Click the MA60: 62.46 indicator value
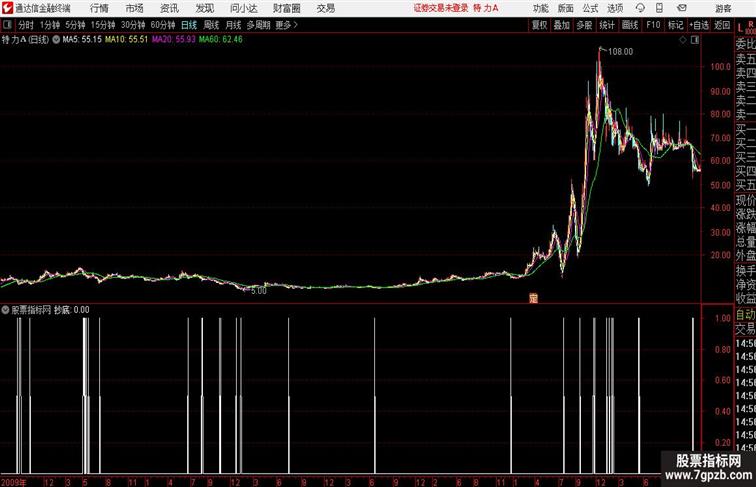This screenshot has width=756, height=487. [221, 40]
